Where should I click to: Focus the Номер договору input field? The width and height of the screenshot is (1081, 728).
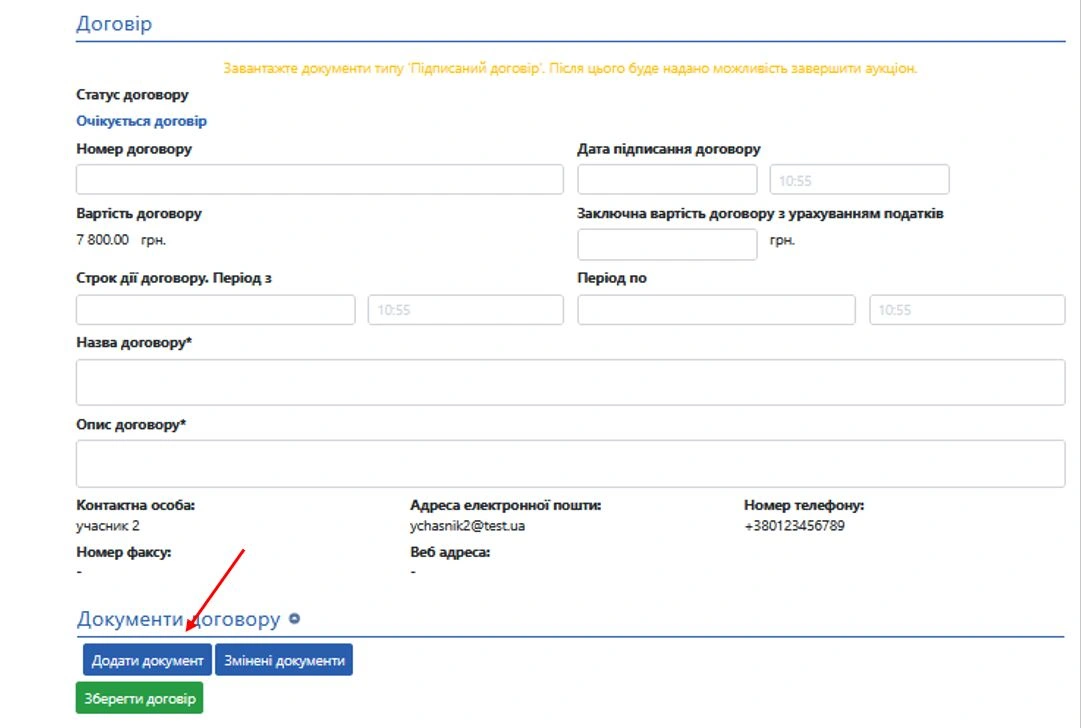[319, 180]
